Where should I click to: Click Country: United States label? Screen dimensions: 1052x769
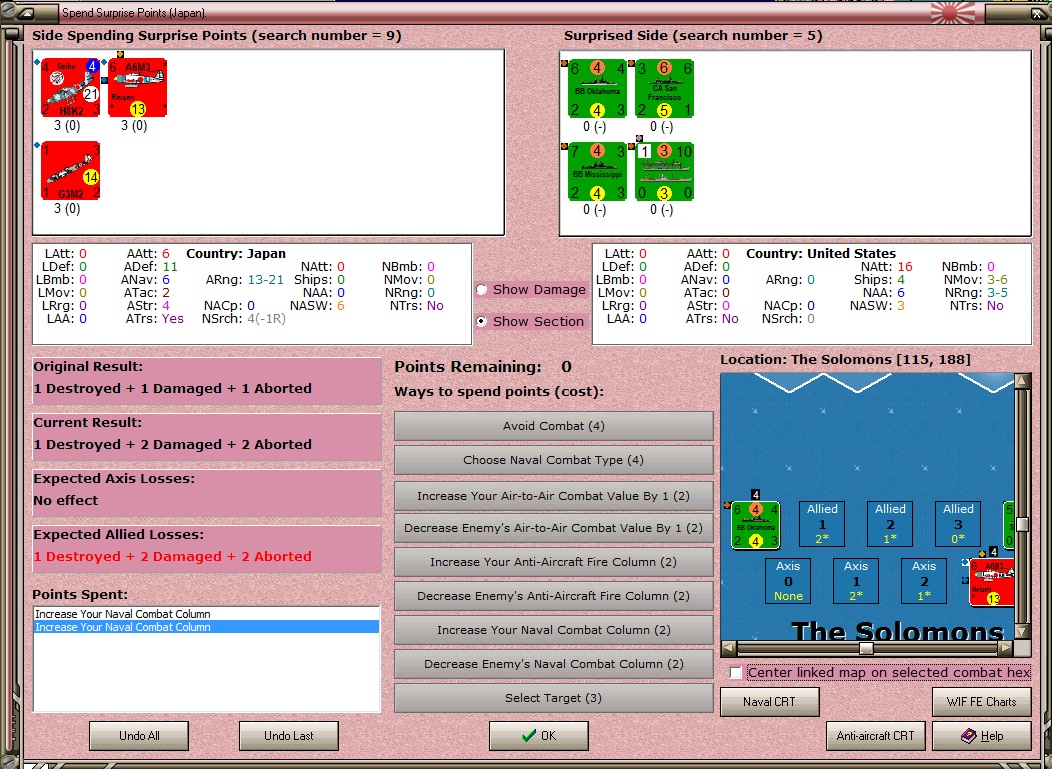[821, 254]
